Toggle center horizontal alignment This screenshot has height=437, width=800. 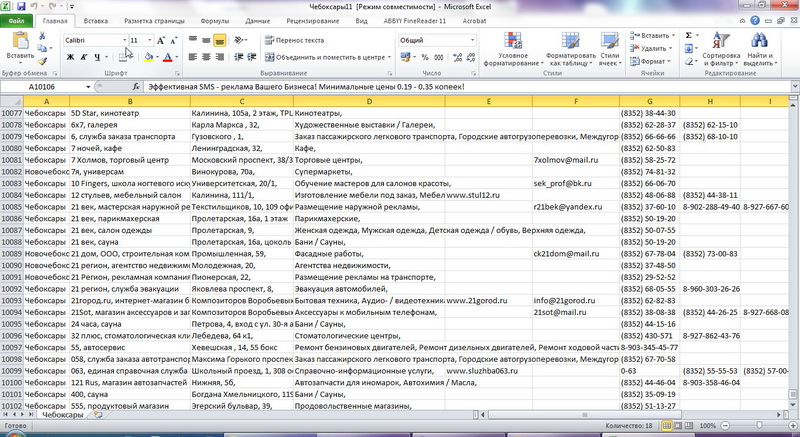206,57
